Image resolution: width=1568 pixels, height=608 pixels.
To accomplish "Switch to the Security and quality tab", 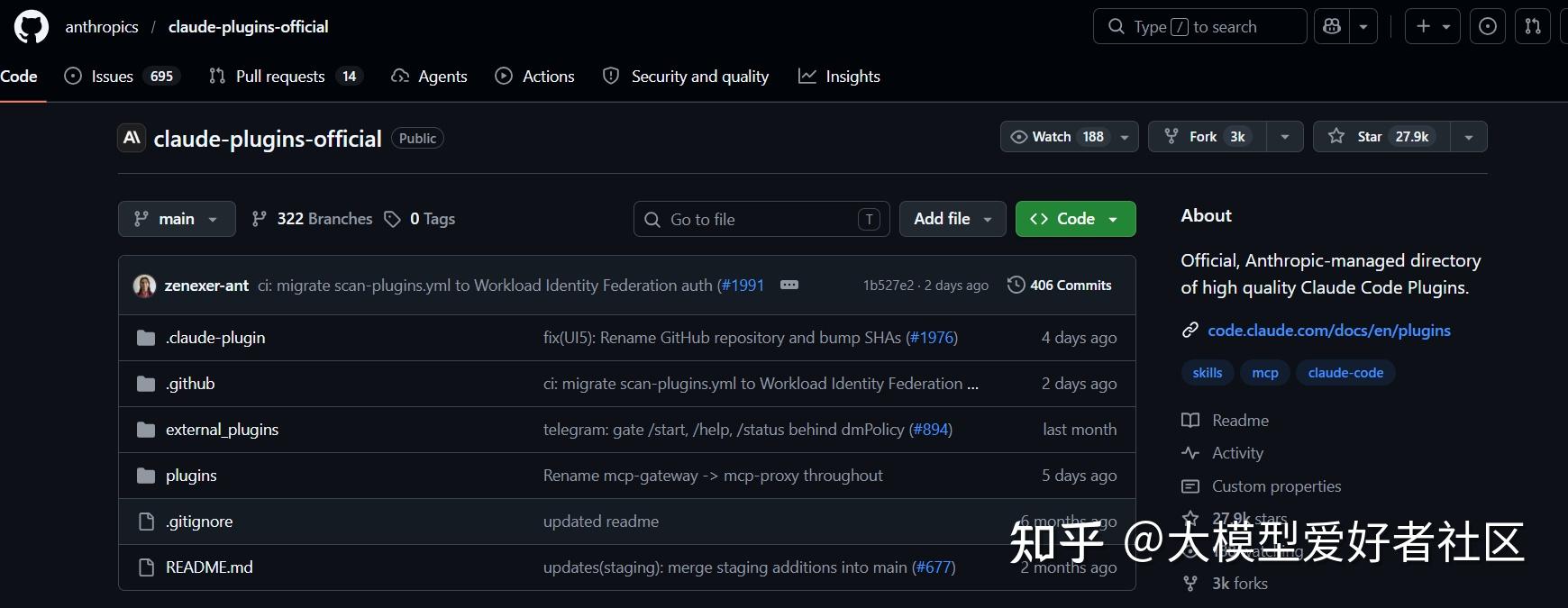I will pyautogui.click(x=686, y=77).
